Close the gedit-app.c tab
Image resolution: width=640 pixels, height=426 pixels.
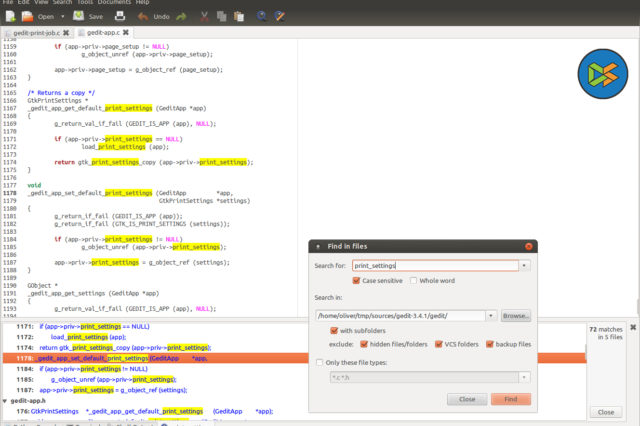[x=126, y=33]
